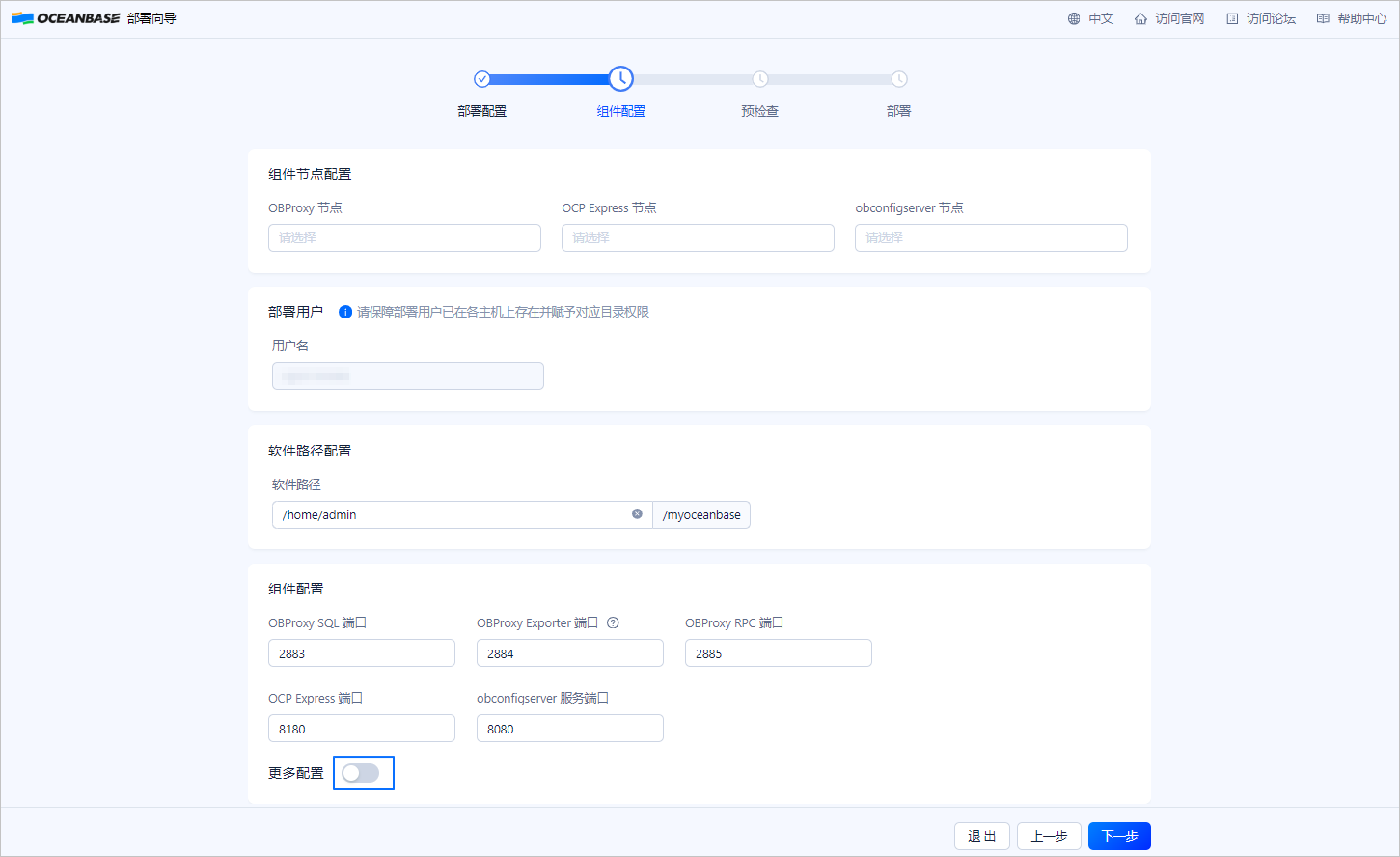1400x857 pixels.
Task: Click the OBProxy RPC 端口 field 2885
Action: tap(779, 653)
